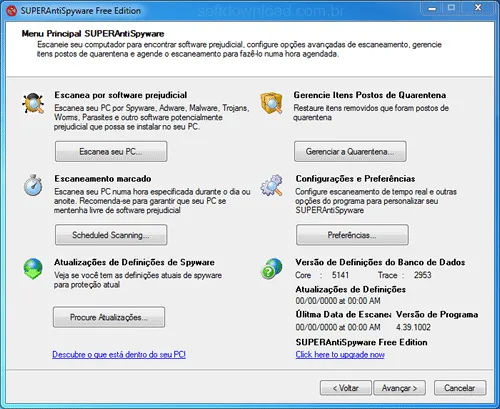The image size is (500, 409).
Task: Click the gears preferences icon
Action: click(272, 185)
